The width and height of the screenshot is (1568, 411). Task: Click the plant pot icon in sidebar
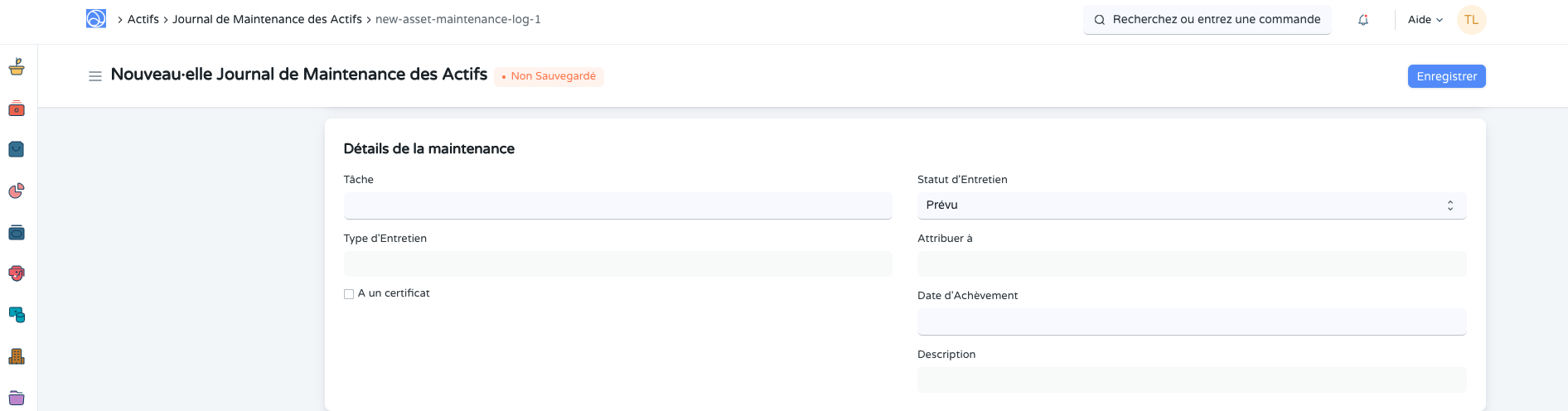[17, 67]
